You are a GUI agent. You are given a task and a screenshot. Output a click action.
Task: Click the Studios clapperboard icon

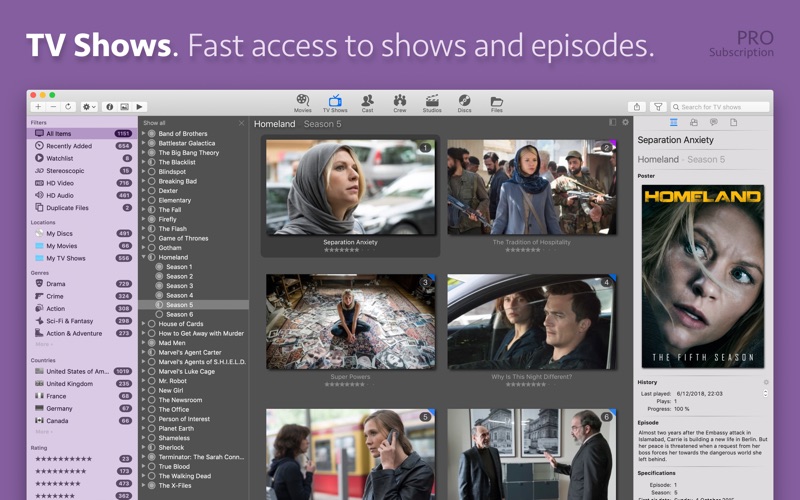pyautogui.click(x=432, y=102)
